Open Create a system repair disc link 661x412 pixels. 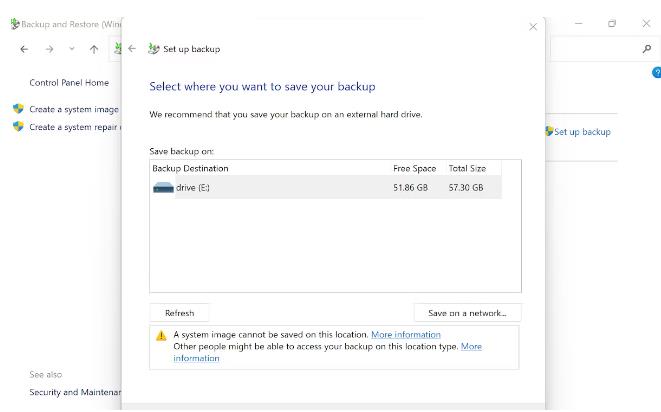[x=75, y=127]
